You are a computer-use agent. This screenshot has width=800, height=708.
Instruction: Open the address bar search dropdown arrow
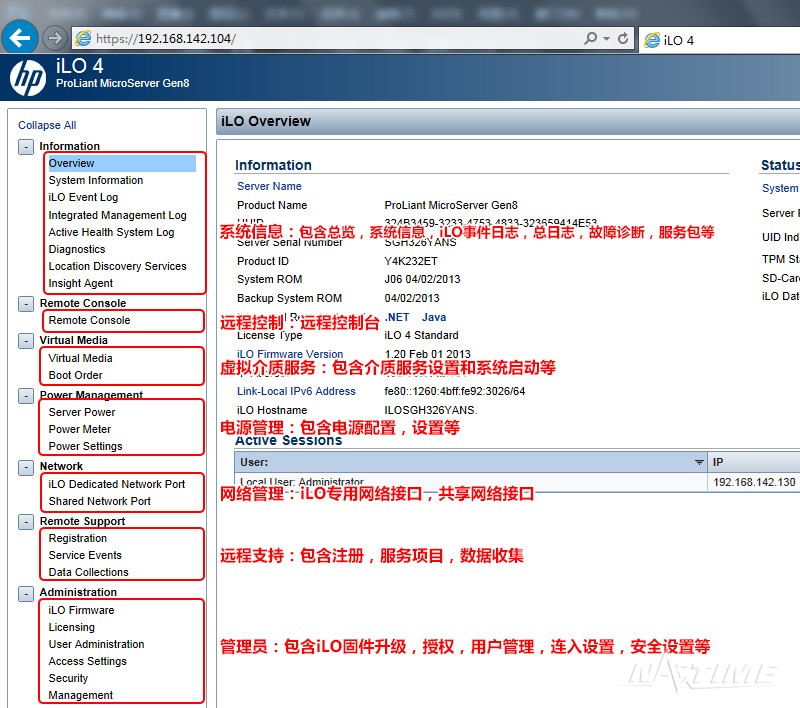[607, 38]
